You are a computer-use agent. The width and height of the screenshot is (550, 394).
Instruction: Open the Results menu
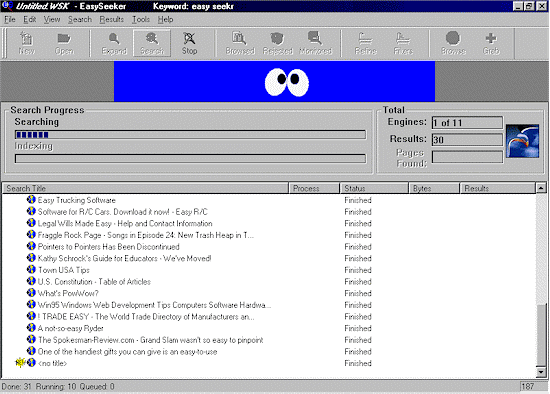112,20
